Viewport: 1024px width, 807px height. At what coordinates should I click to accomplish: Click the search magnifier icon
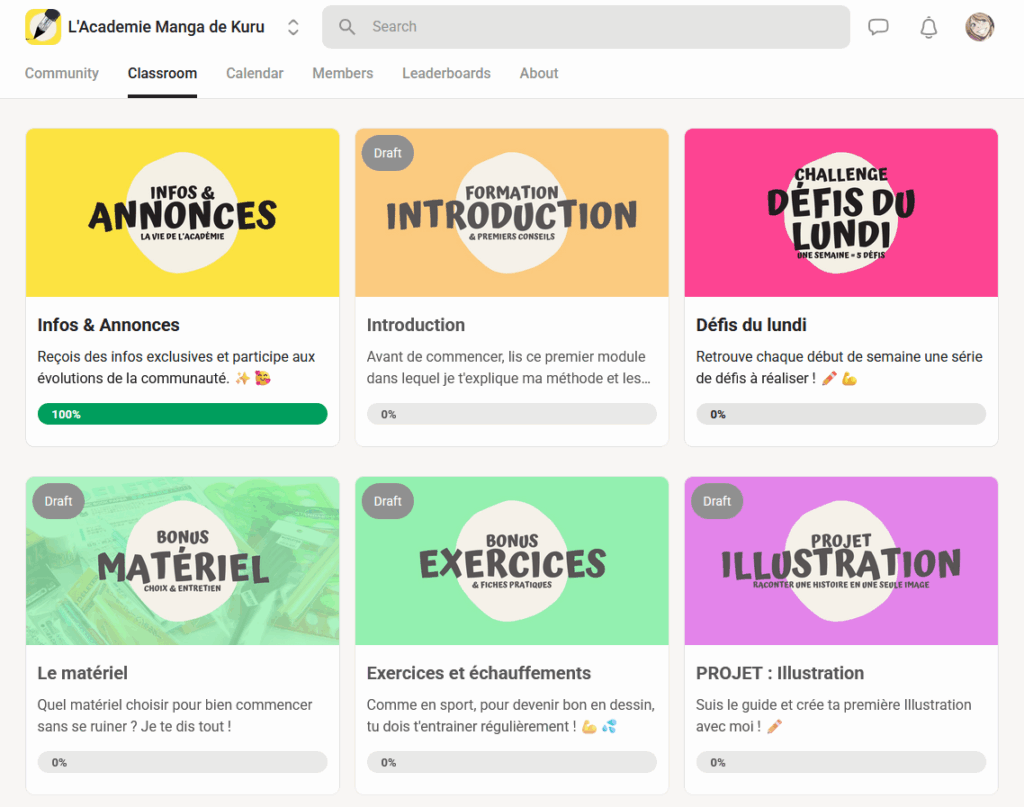coord(347,27)
